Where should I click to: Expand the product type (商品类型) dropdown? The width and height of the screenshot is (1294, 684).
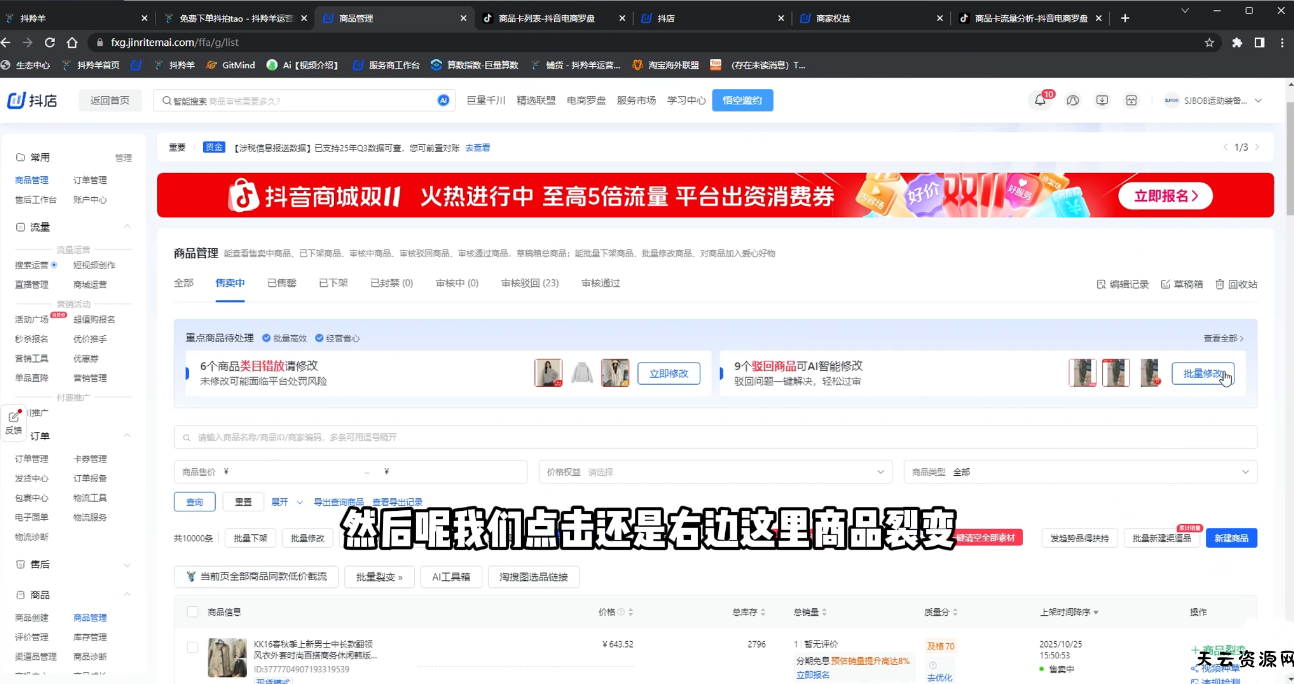[x=1080, y=472]
